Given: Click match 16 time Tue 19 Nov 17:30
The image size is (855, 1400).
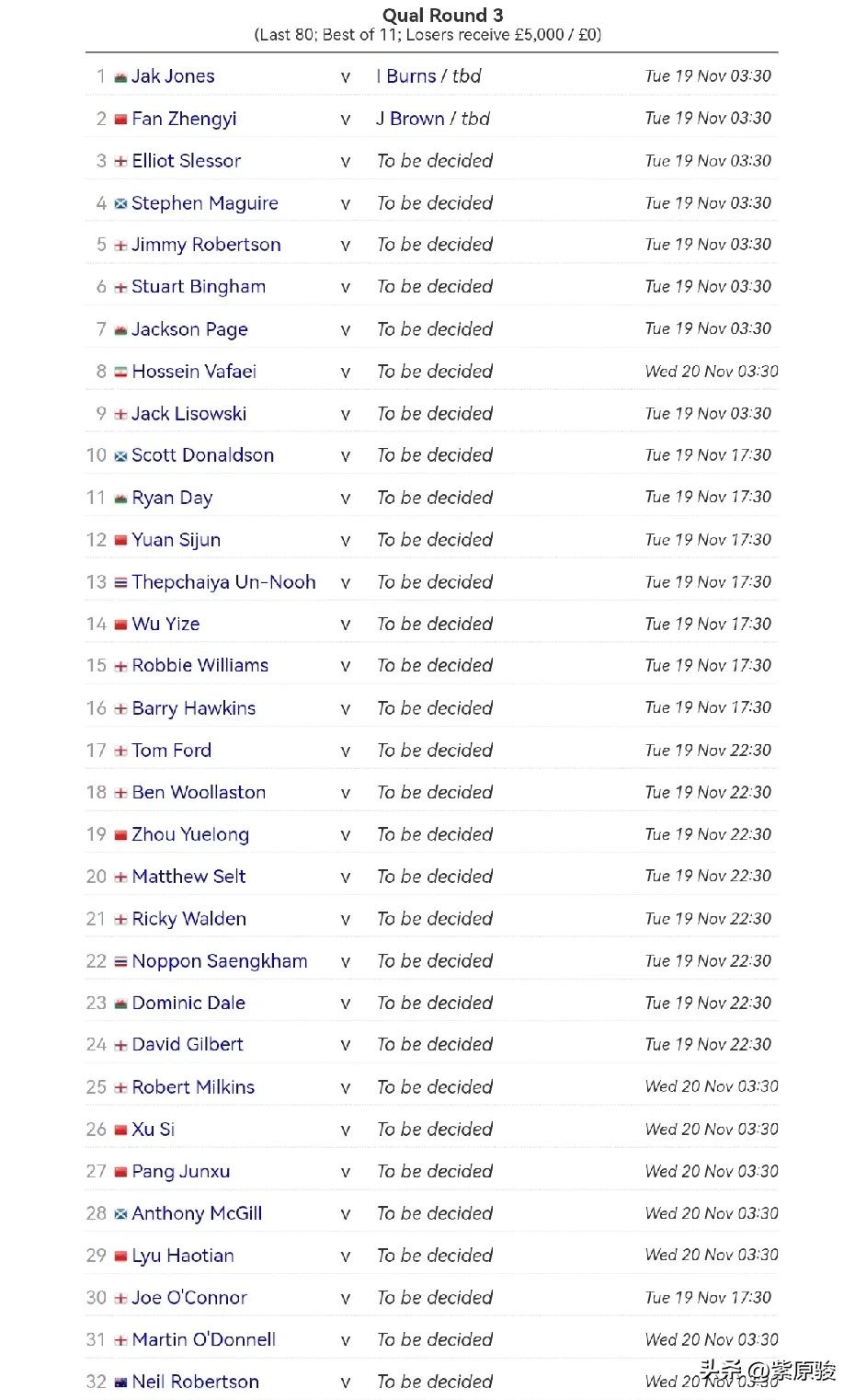Looking at the screenshot, I should 708,707.
